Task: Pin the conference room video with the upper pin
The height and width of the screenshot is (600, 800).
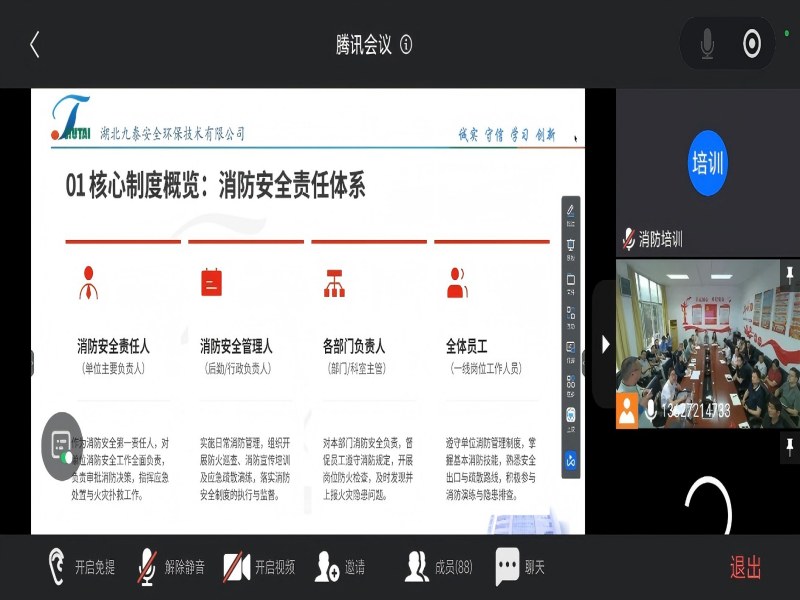Action: pyautogui.click(x=790, y=275)
